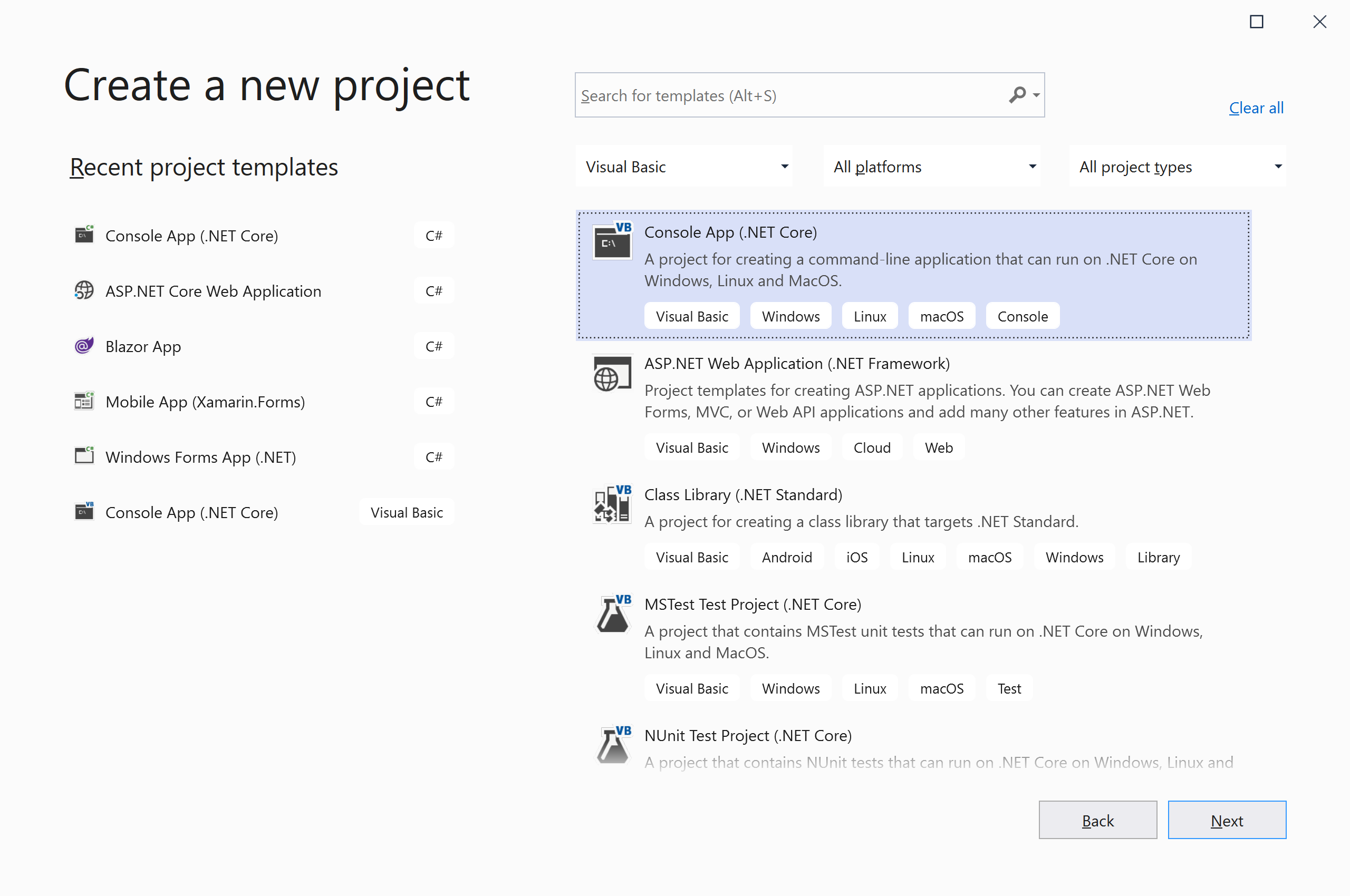Image resolution: width=1350 pixels, height=896 pixels.
Task: Open the Visual Basic language dropdown
Action: [x=684, y=166]
